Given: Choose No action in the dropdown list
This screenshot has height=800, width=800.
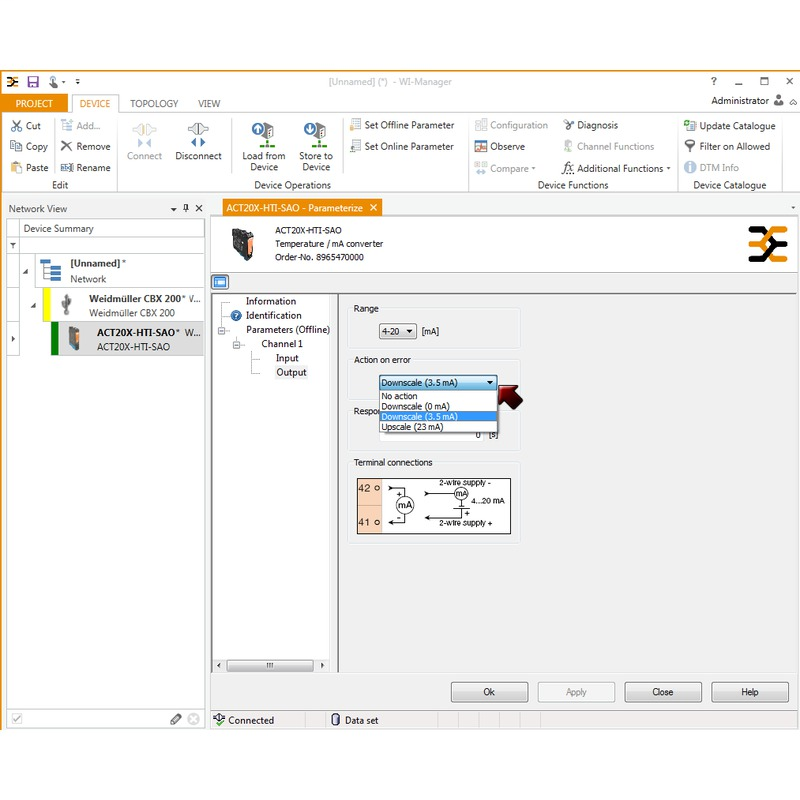Looking at the screenshot, I should [438, 396].
